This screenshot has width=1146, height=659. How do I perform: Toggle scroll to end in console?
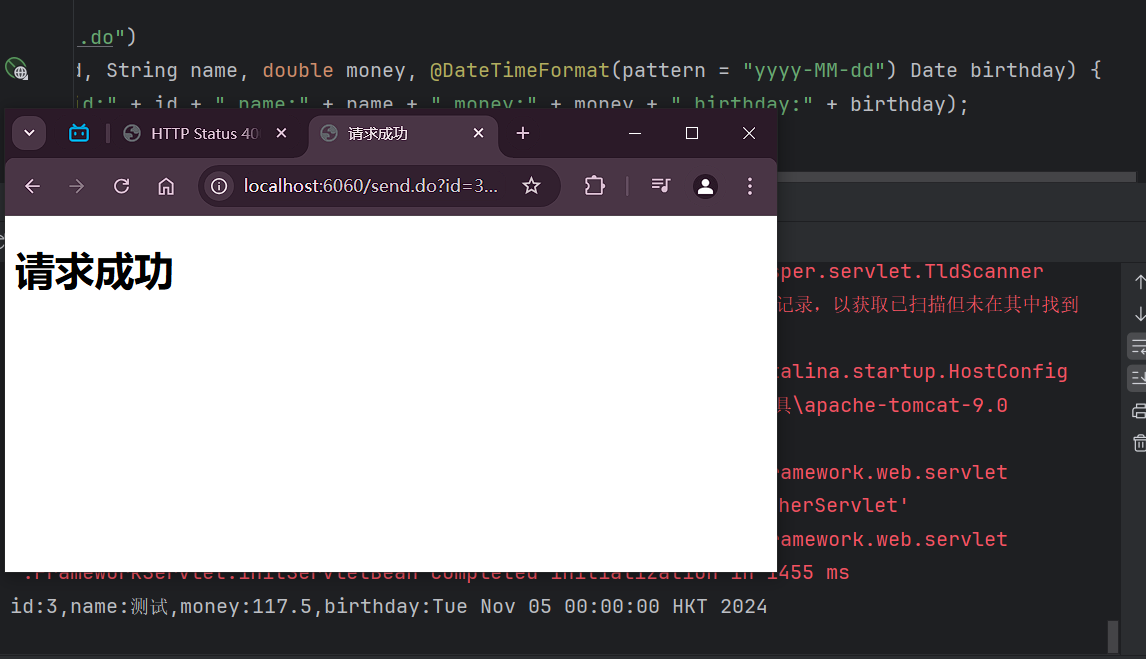click(1138, 378)
